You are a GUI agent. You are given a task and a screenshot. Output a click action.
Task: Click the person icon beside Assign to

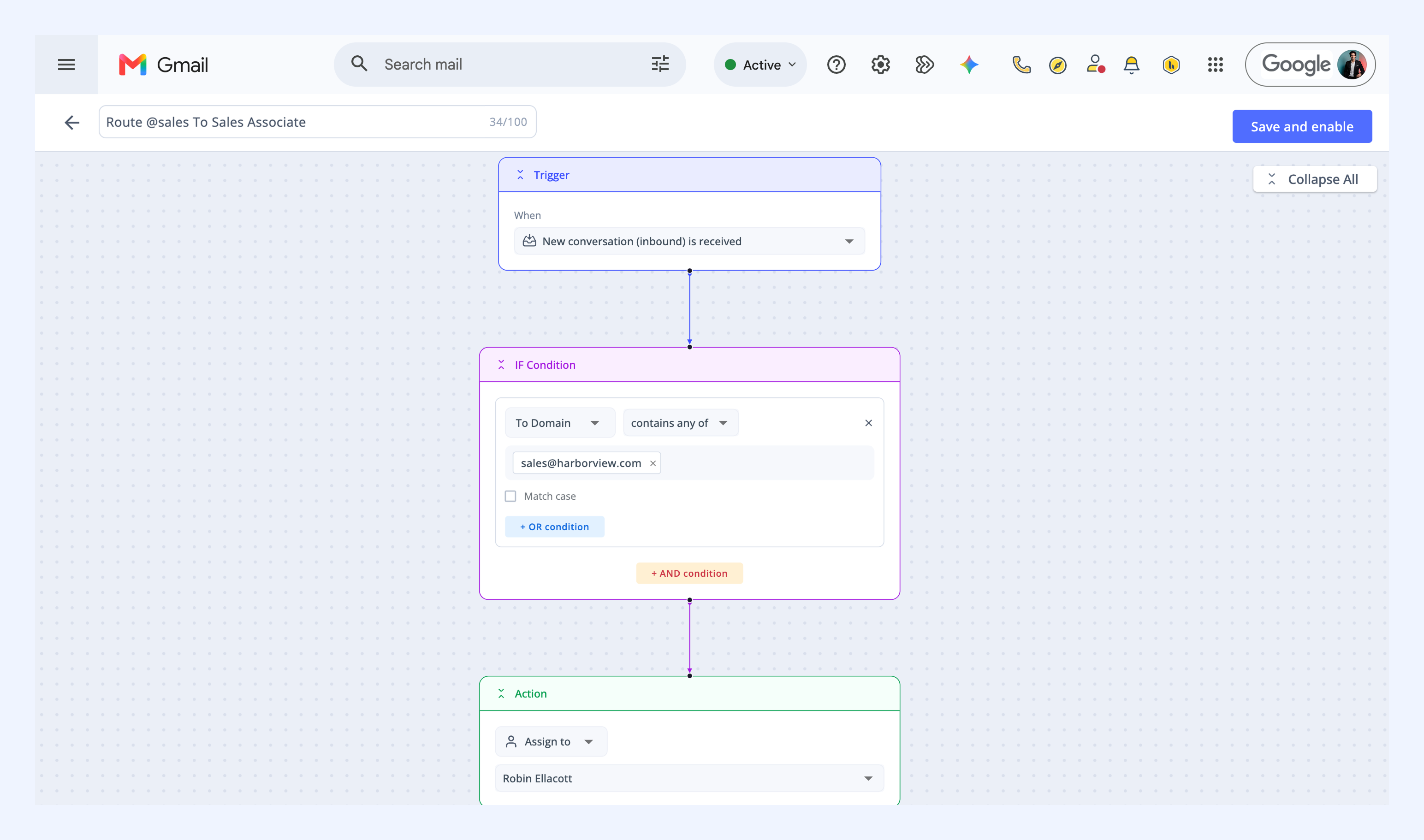coord(511,741)
